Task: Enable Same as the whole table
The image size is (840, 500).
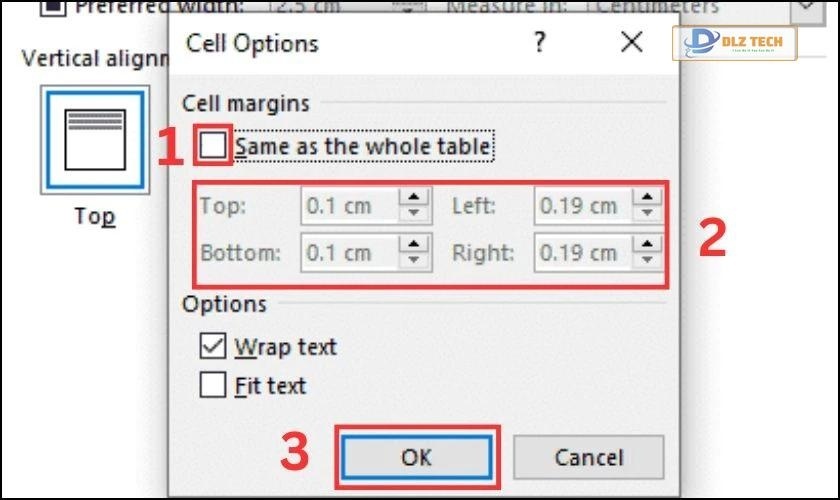Action: pos(213,147)
